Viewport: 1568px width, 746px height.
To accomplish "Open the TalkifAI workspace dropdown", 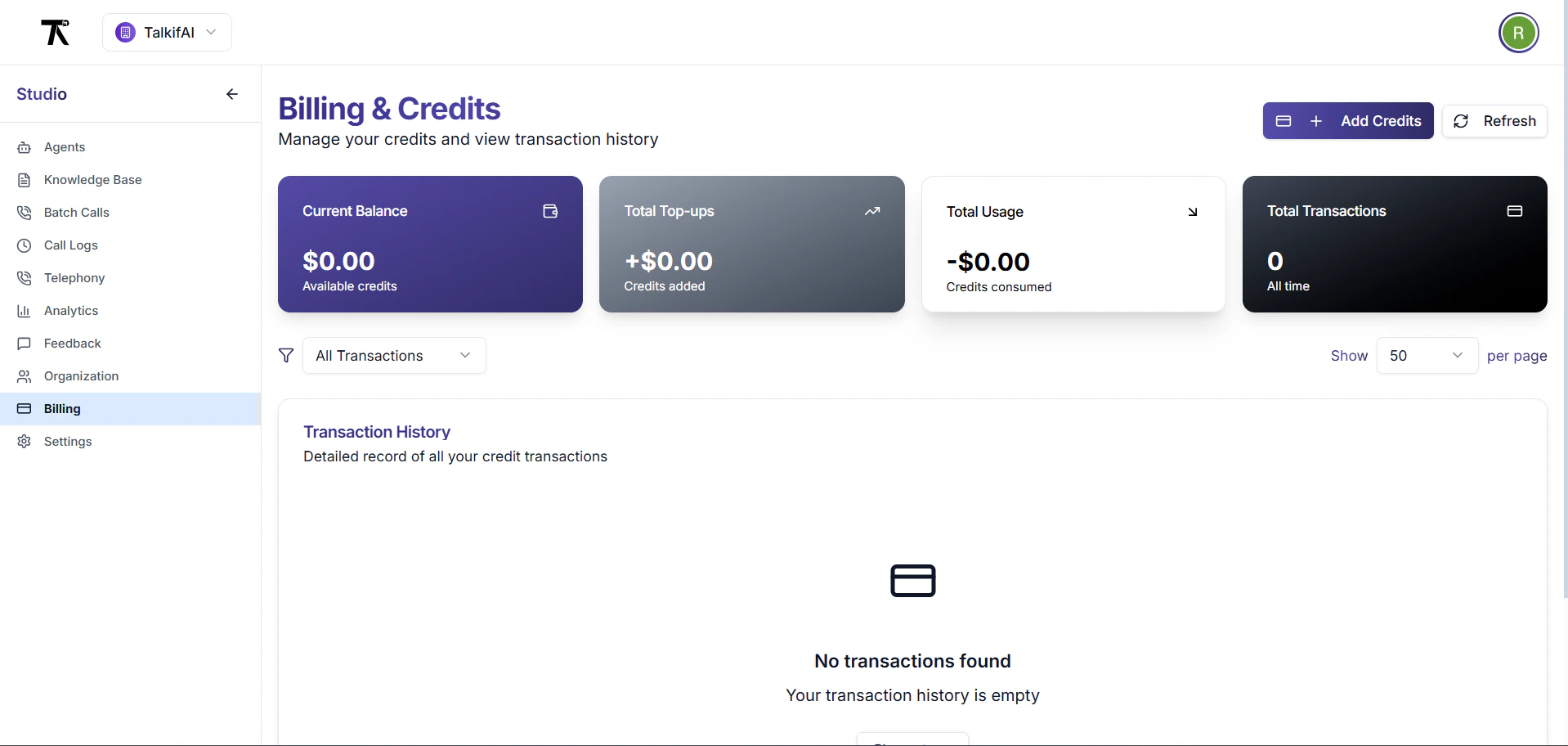I will [167, 32].
